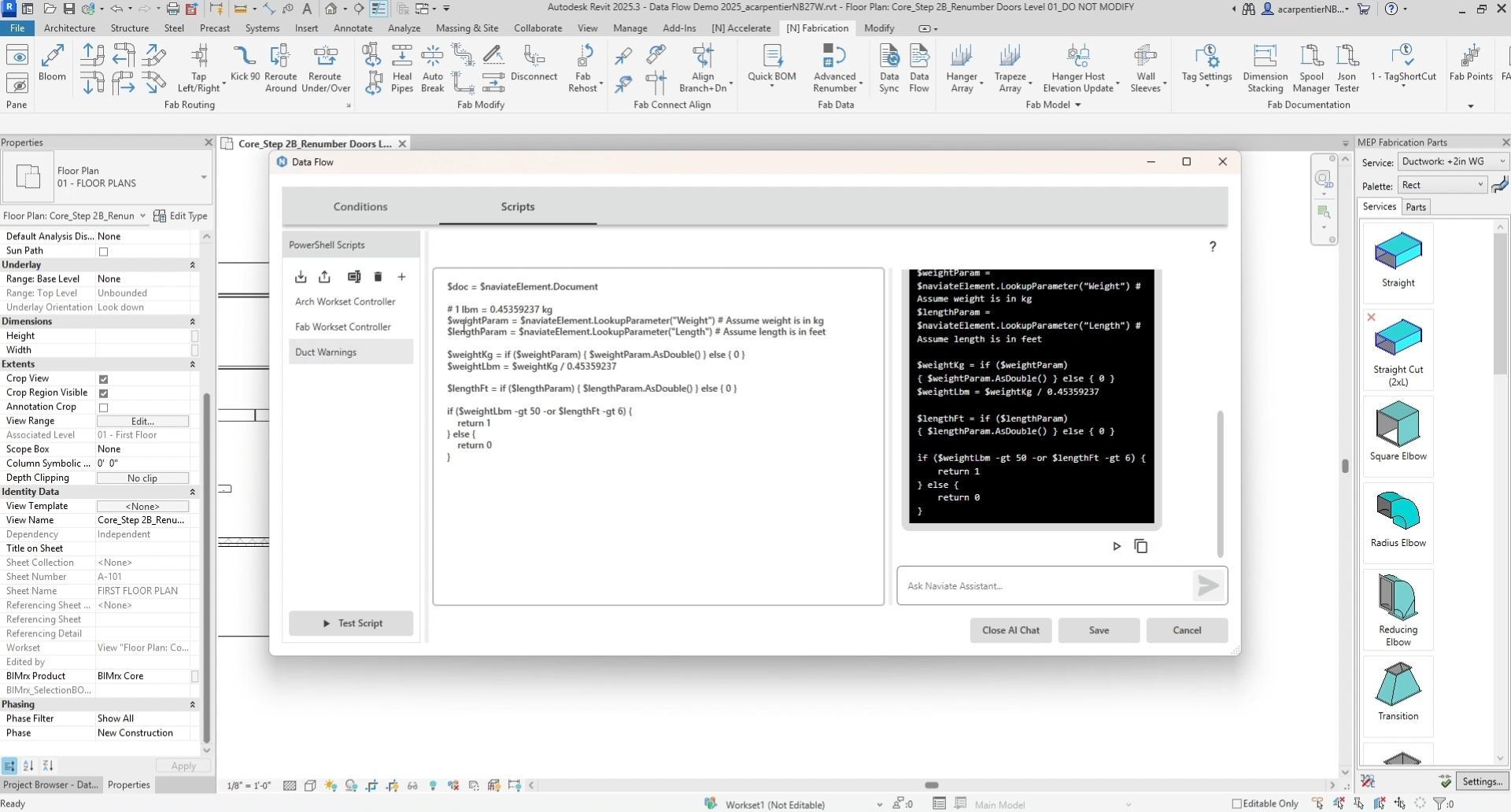
Task: Import a PowerShell script
Action: click(x=301, y=277)
